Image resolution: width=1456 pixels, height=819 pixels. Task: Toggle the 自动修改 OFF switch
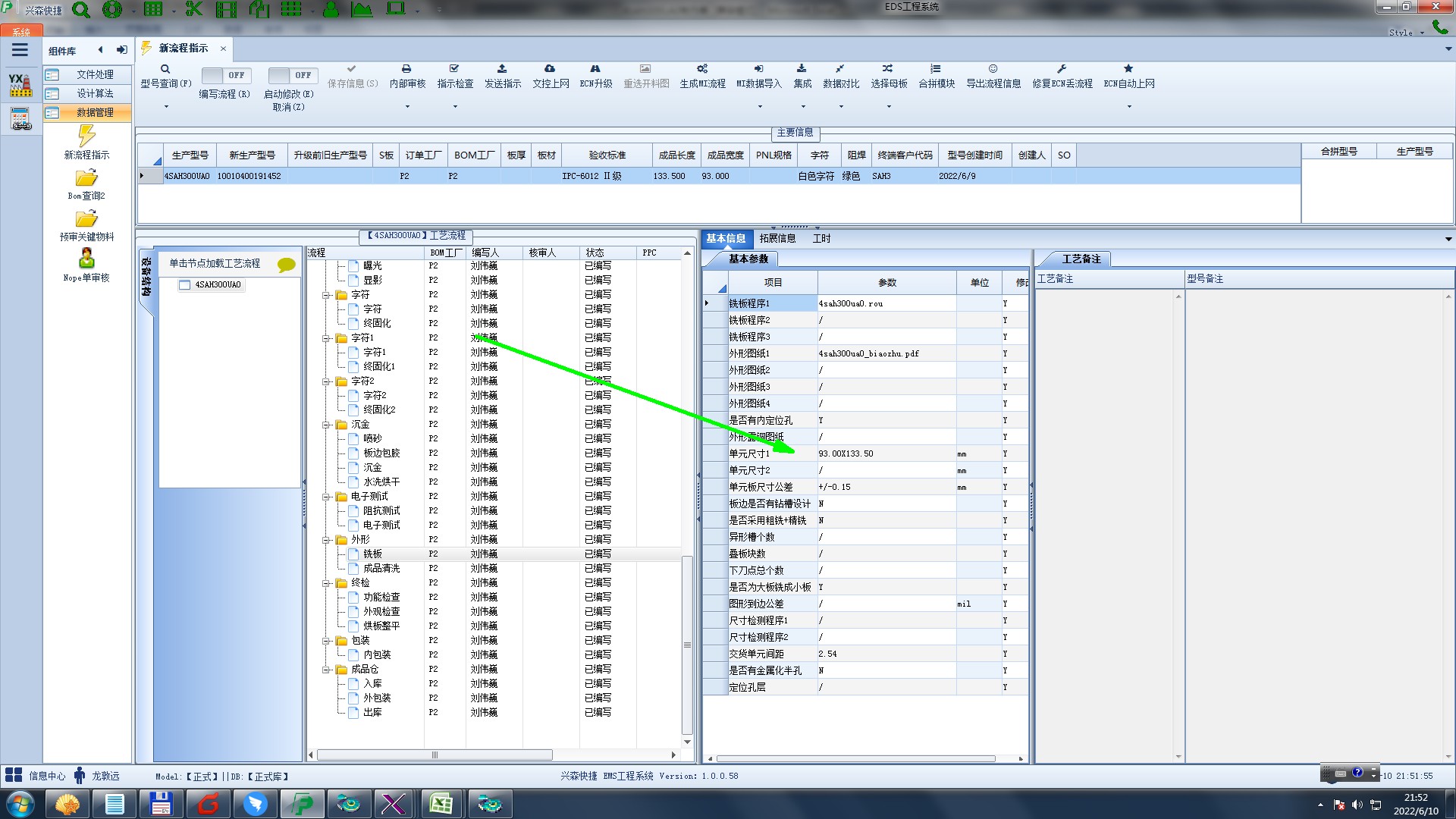click(x=293, y=75)
